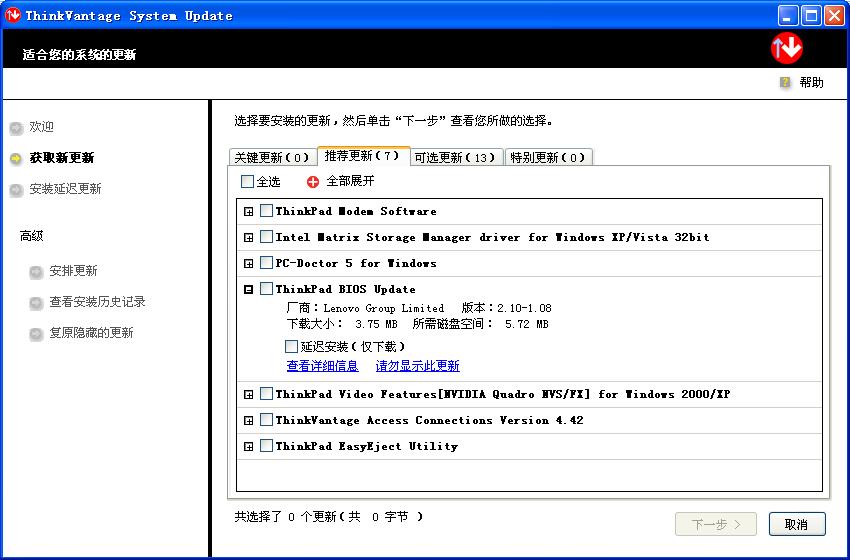This screenshot has height=560, width=850.
Task: Close the System Update window
Action: point(834,15)
